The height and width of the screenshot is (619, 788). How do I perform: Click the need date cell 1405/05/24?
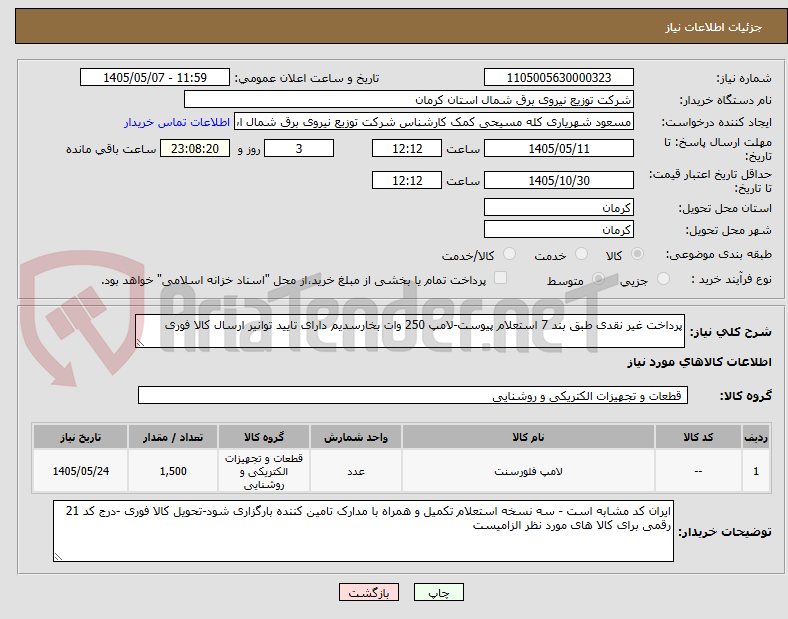point(80,471)
